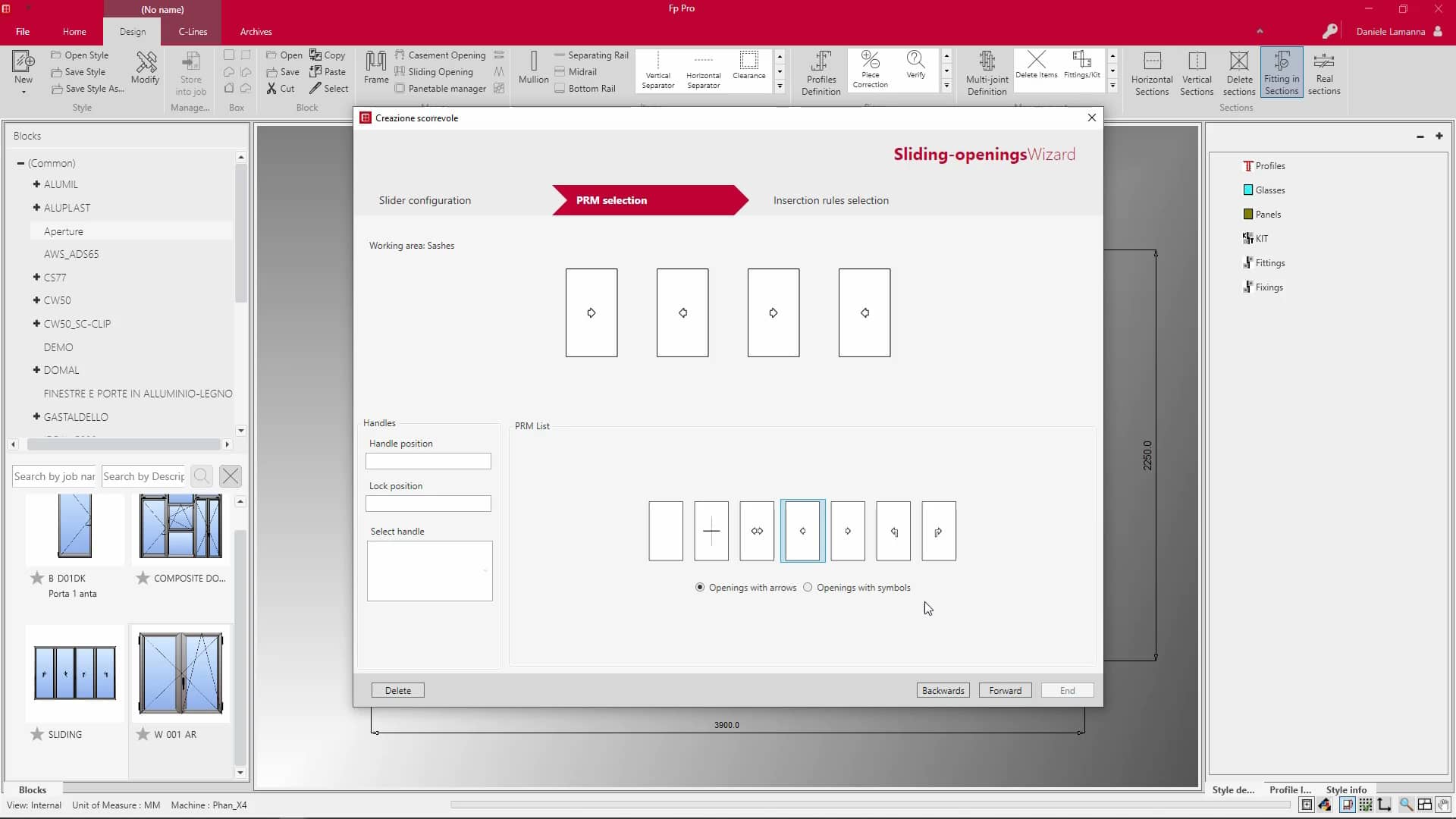Click the Cut block icon

point(271,89)
